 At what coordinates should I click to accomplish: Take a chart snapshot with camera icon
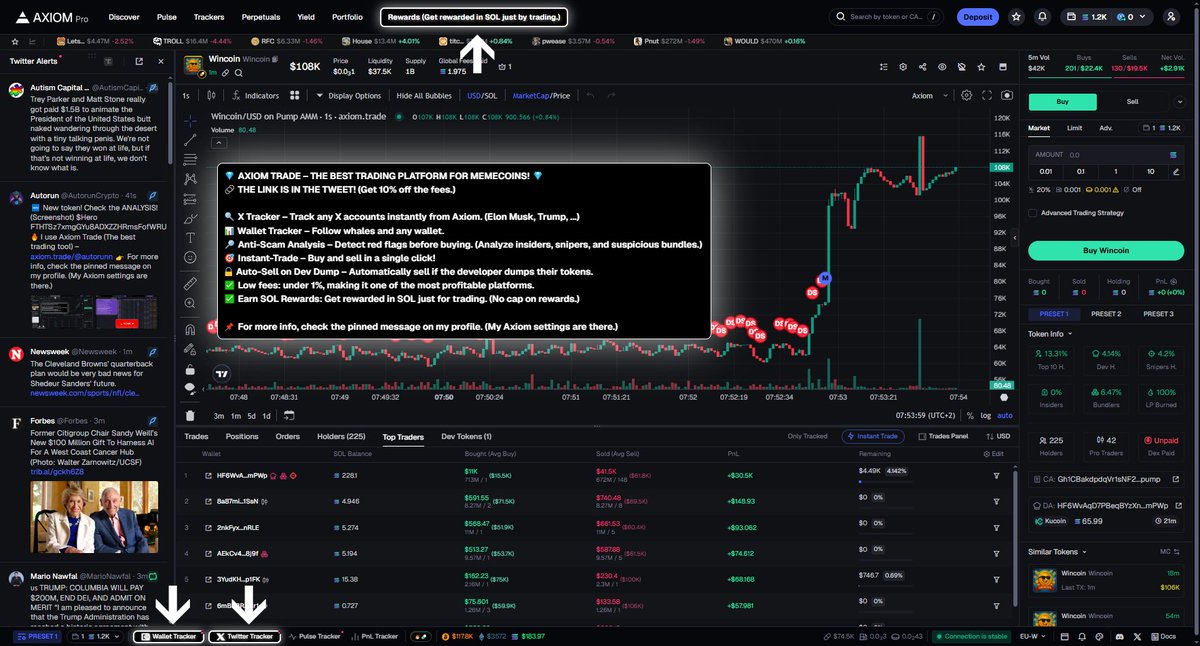coord(1006,95)
